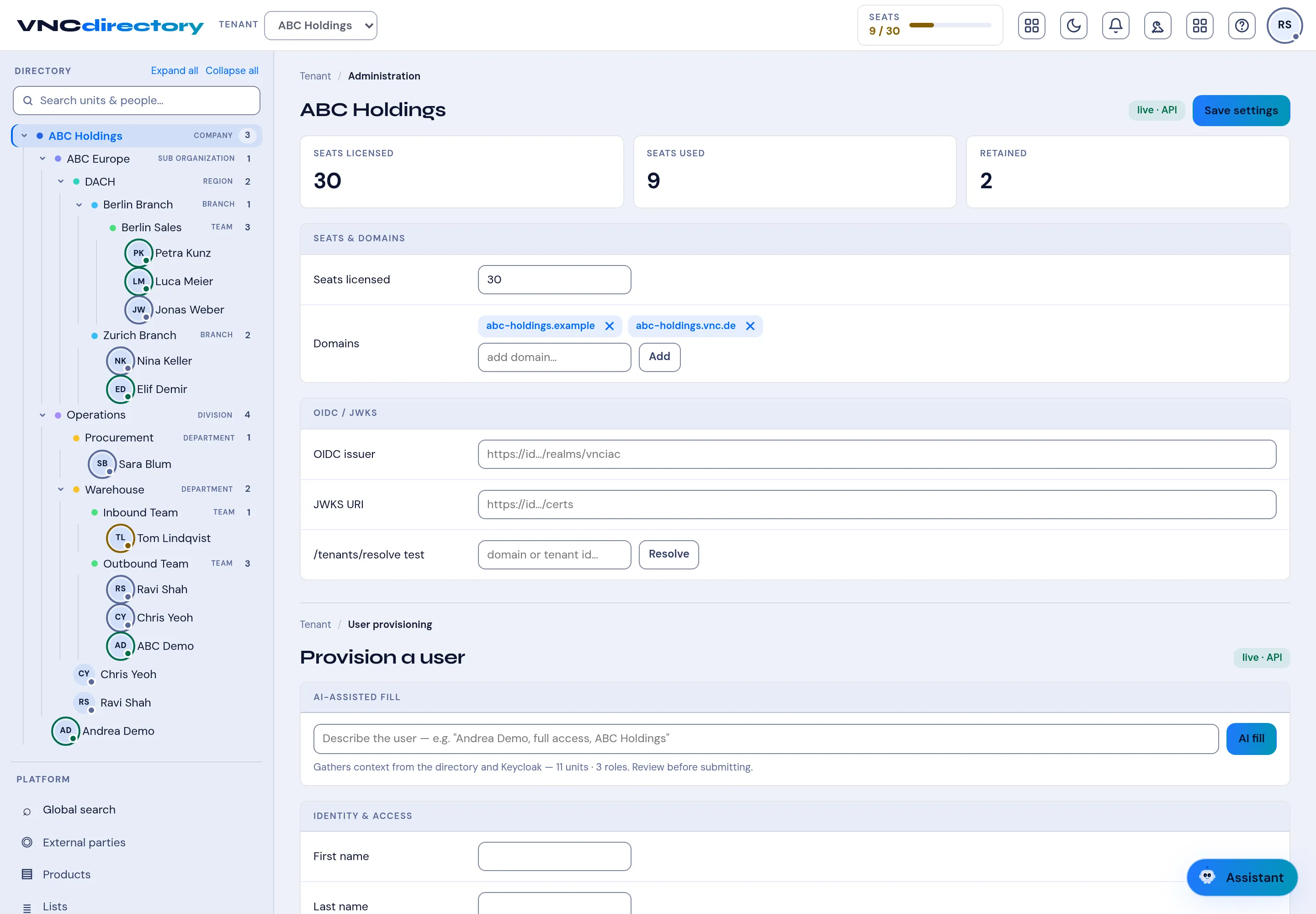Click the grid icon beside the seats meter
Screen dimensions: 1316x914
[x=1031, y=26]
